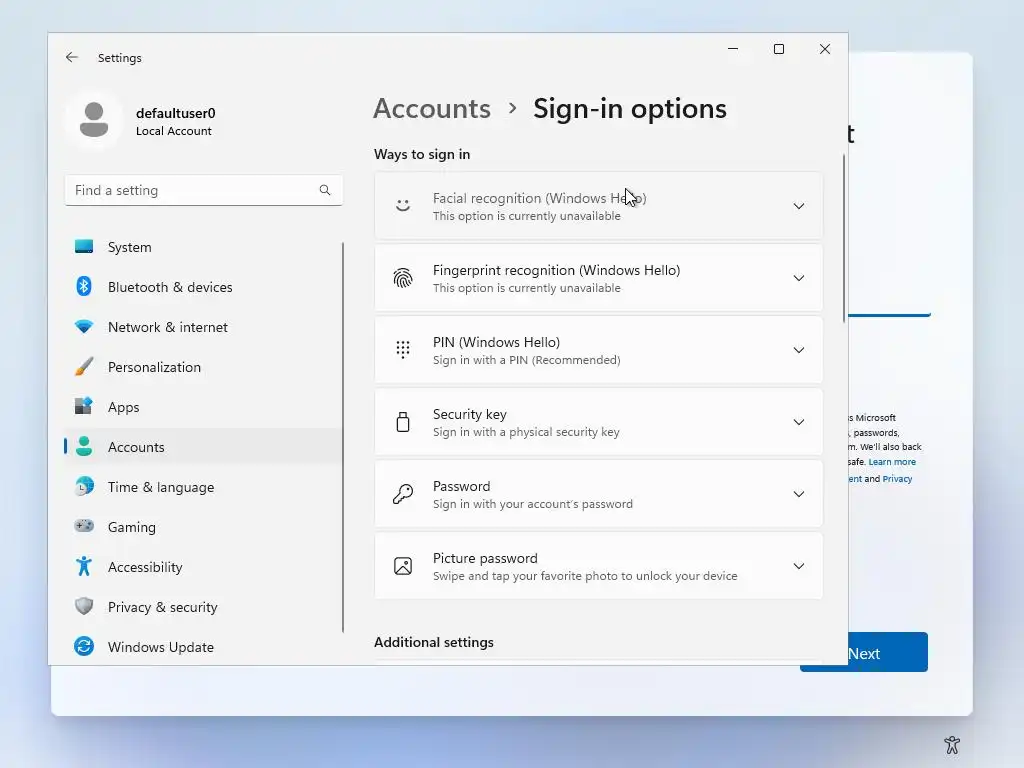The height and width of the screenshot is (768, 1024).
Task: Expand PIN (Windows Hello) chevron
Action: (799, 350)
